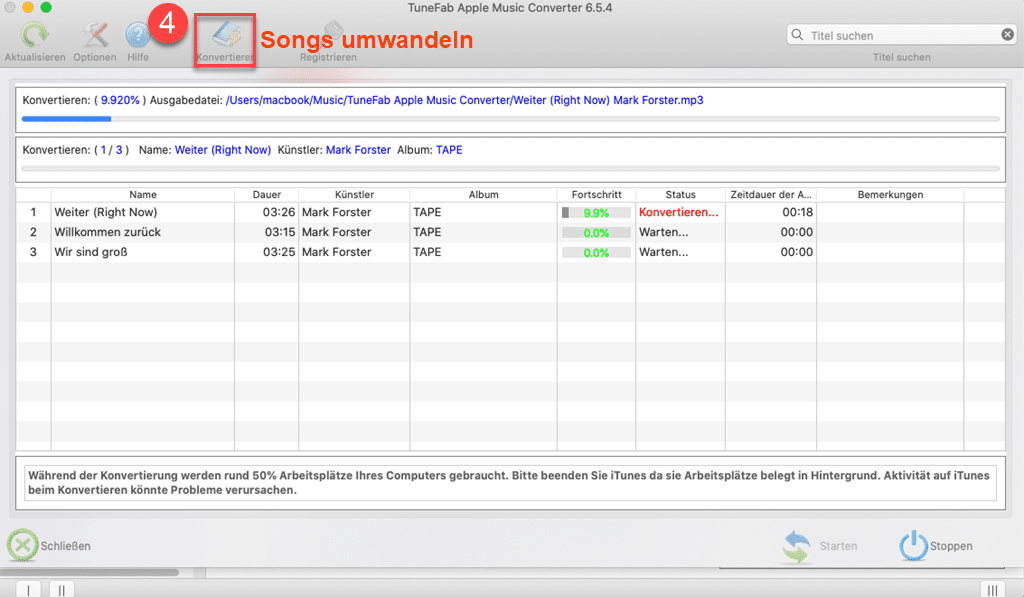
Task: Clear the search field with X icon
Action: pyautogui.click(x=1007, y=35)
